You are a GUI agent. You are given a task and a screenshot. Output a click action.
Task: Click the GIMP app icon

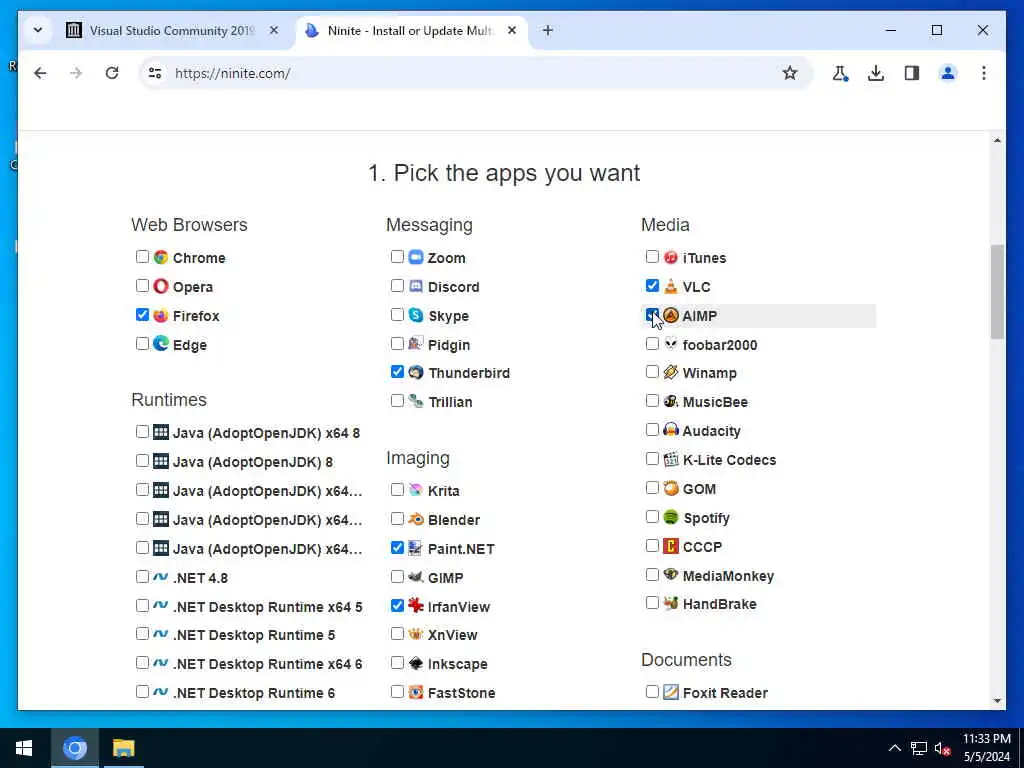tap(416, 577)
